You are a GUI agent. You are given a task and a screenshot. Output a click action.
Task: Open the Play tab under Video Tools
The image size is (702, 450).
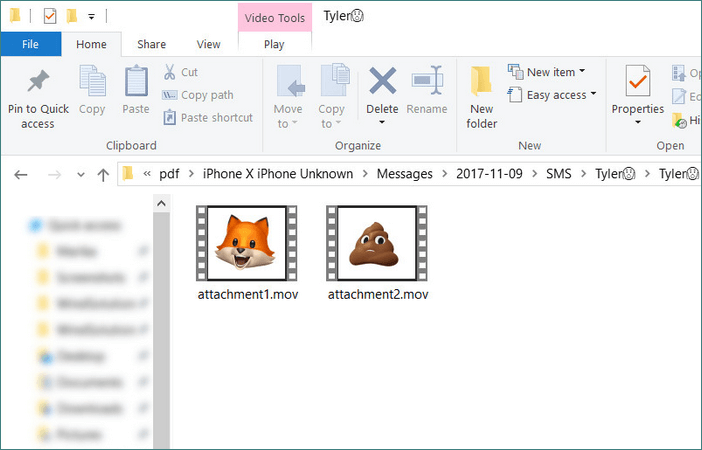click(274, 44)
